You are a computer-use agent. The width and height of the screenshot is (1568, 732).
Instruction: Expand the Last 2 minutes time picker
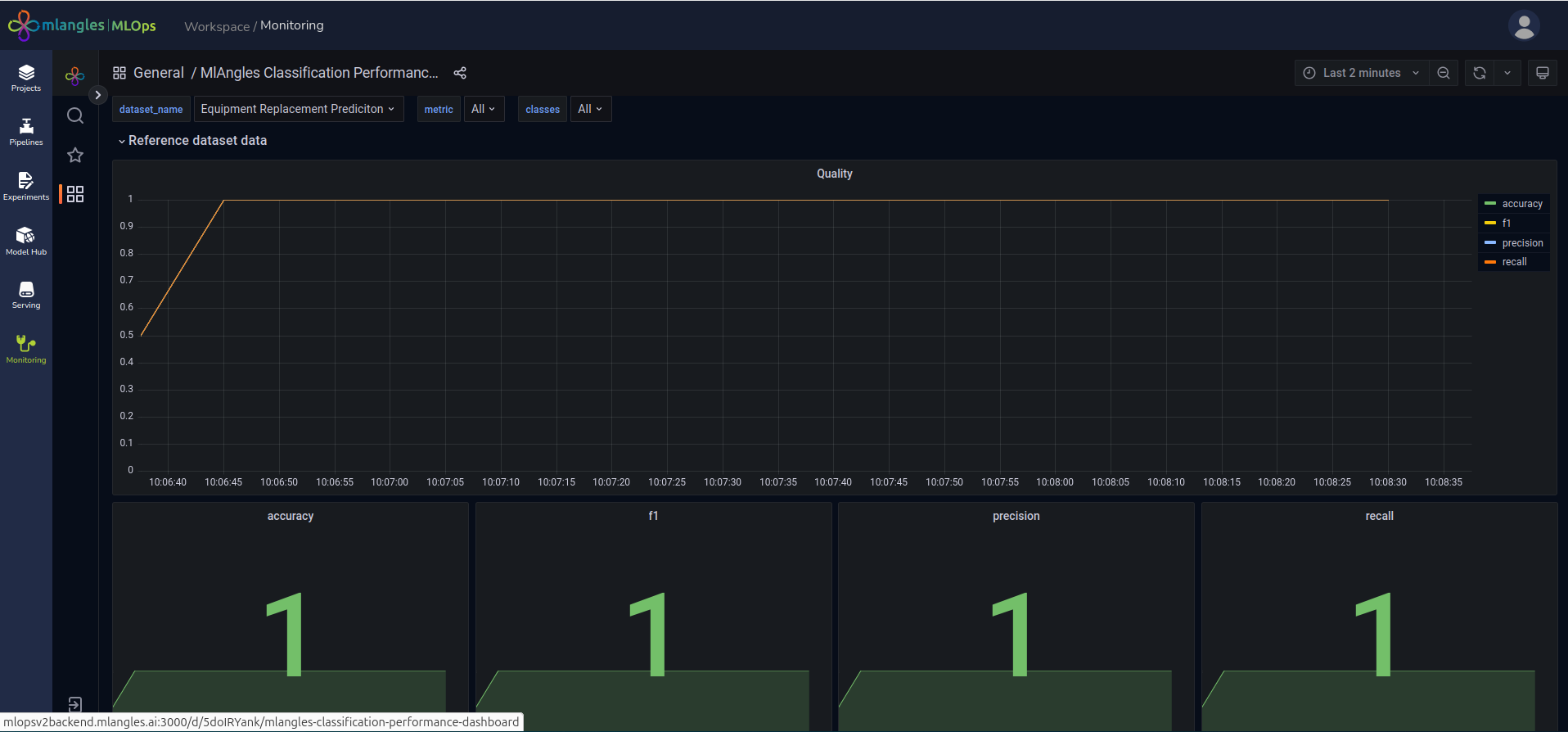tap(1361, 73)
